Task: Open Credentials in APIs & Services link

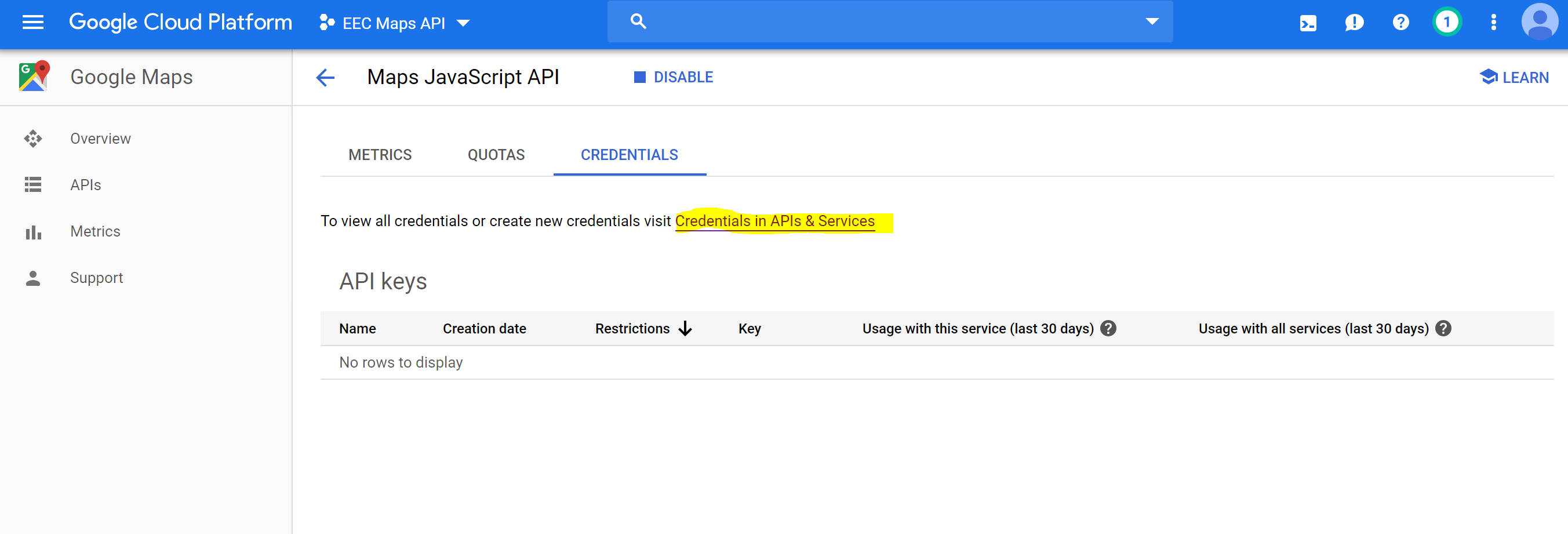Action: pyautogui.click(x=774, y=221)
